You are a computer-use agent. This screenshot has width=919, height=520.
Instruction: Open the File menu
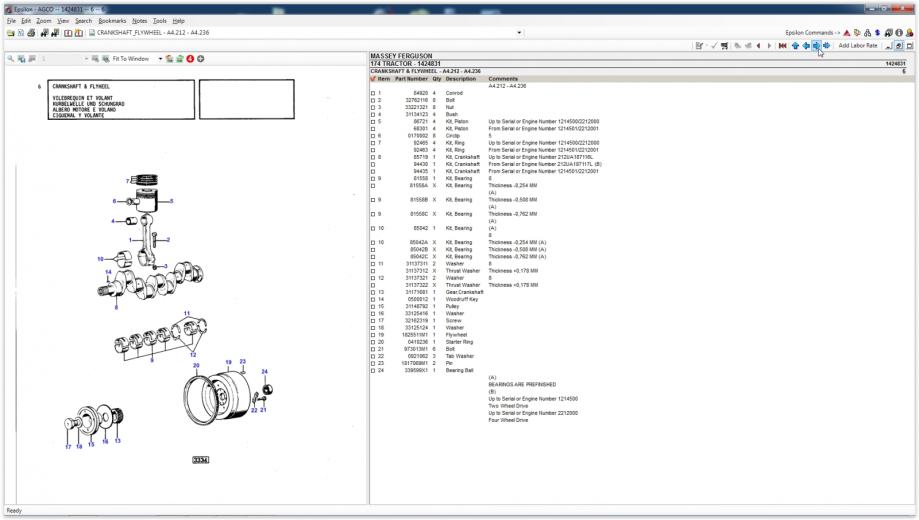11,21
